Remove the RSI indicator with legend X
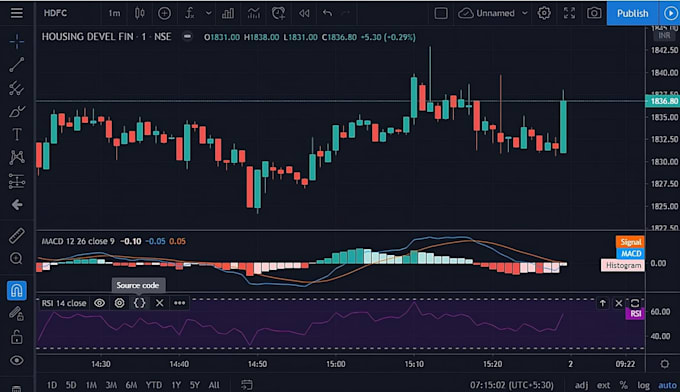 160,303
